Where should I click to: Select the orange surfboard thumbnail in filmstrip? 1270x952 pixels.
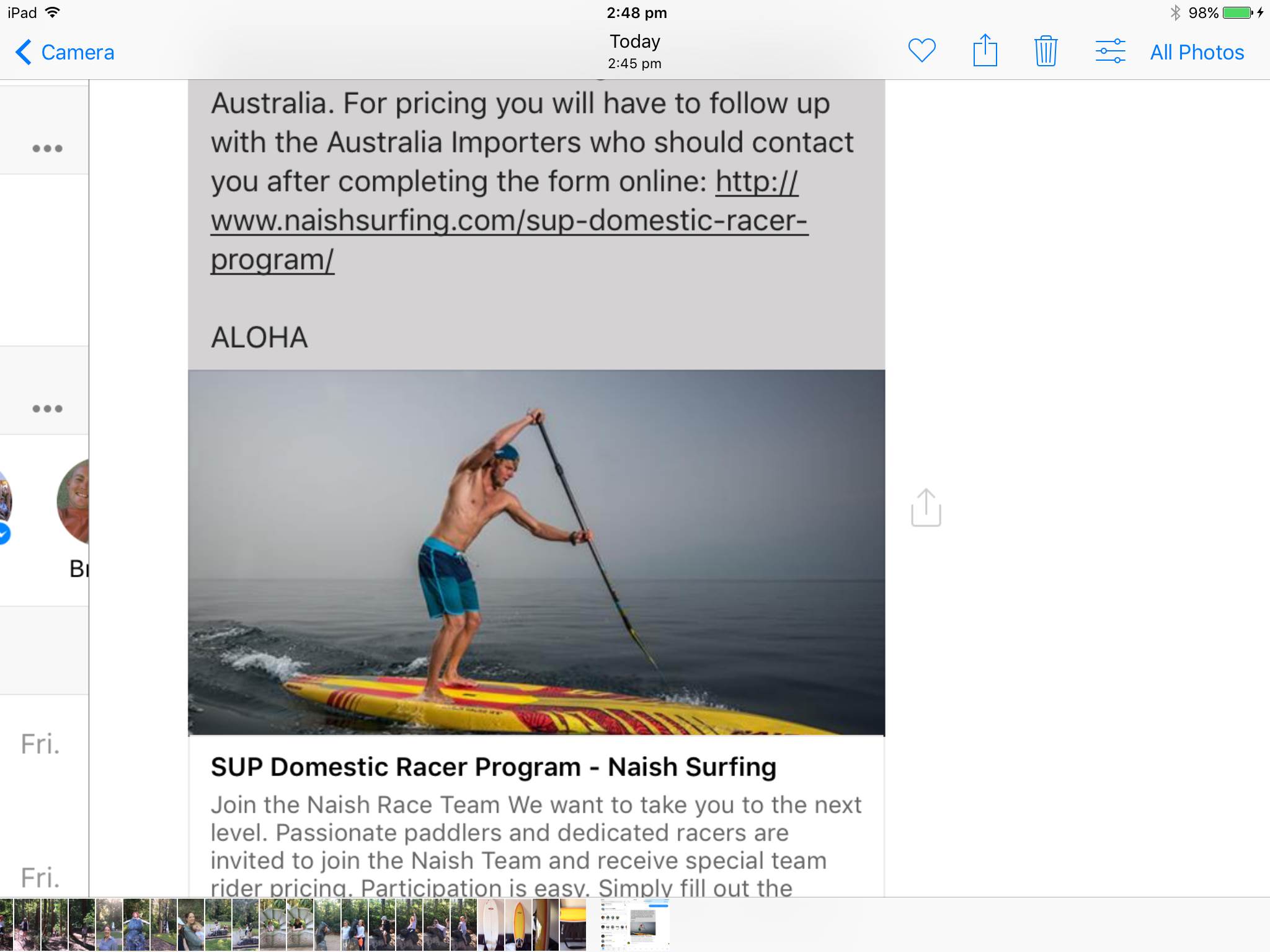pos(518,925)
